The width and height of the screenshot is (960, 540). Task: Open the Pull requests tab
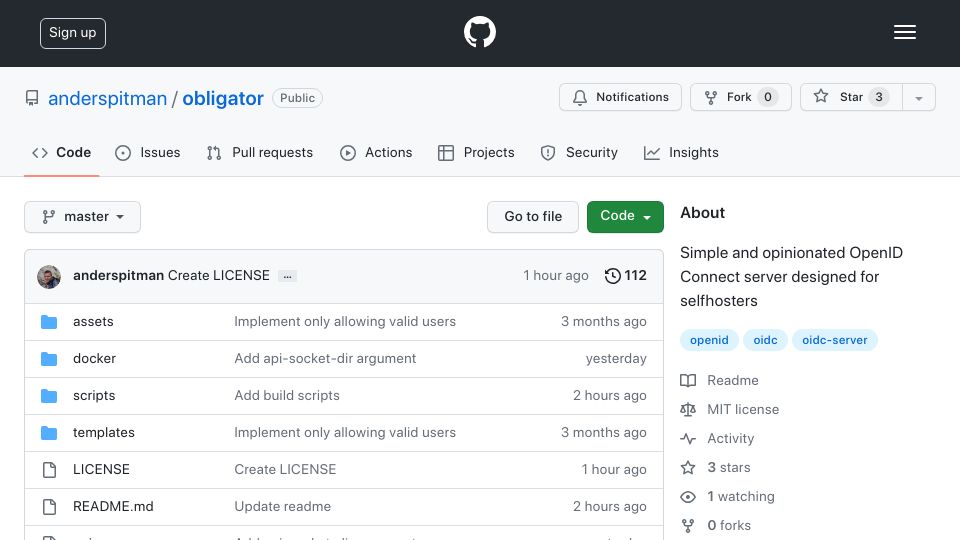[x=260, y=152]
